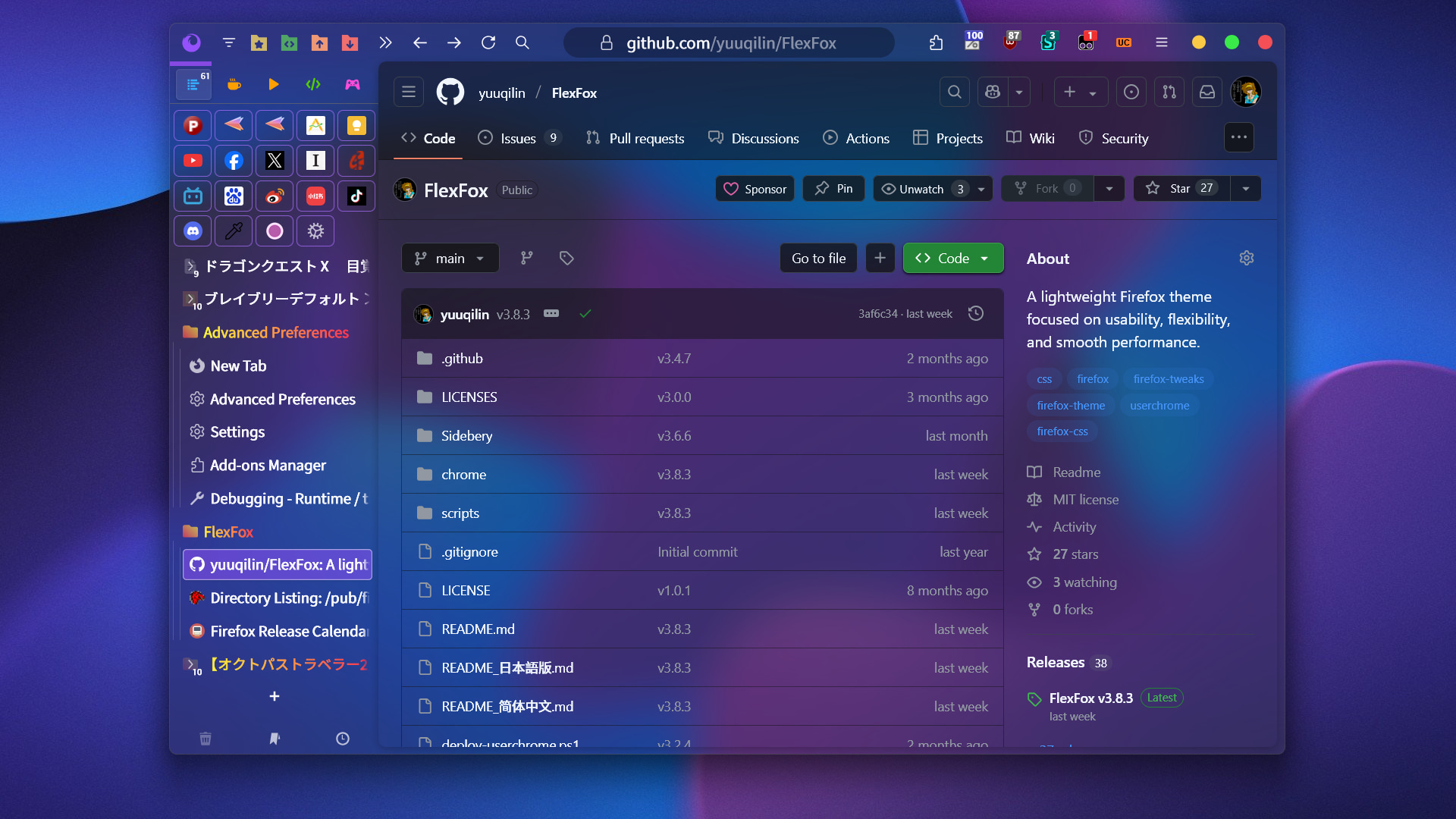
Task: Expand the Copilot dropdown arrow
Action: (1019, 92)
